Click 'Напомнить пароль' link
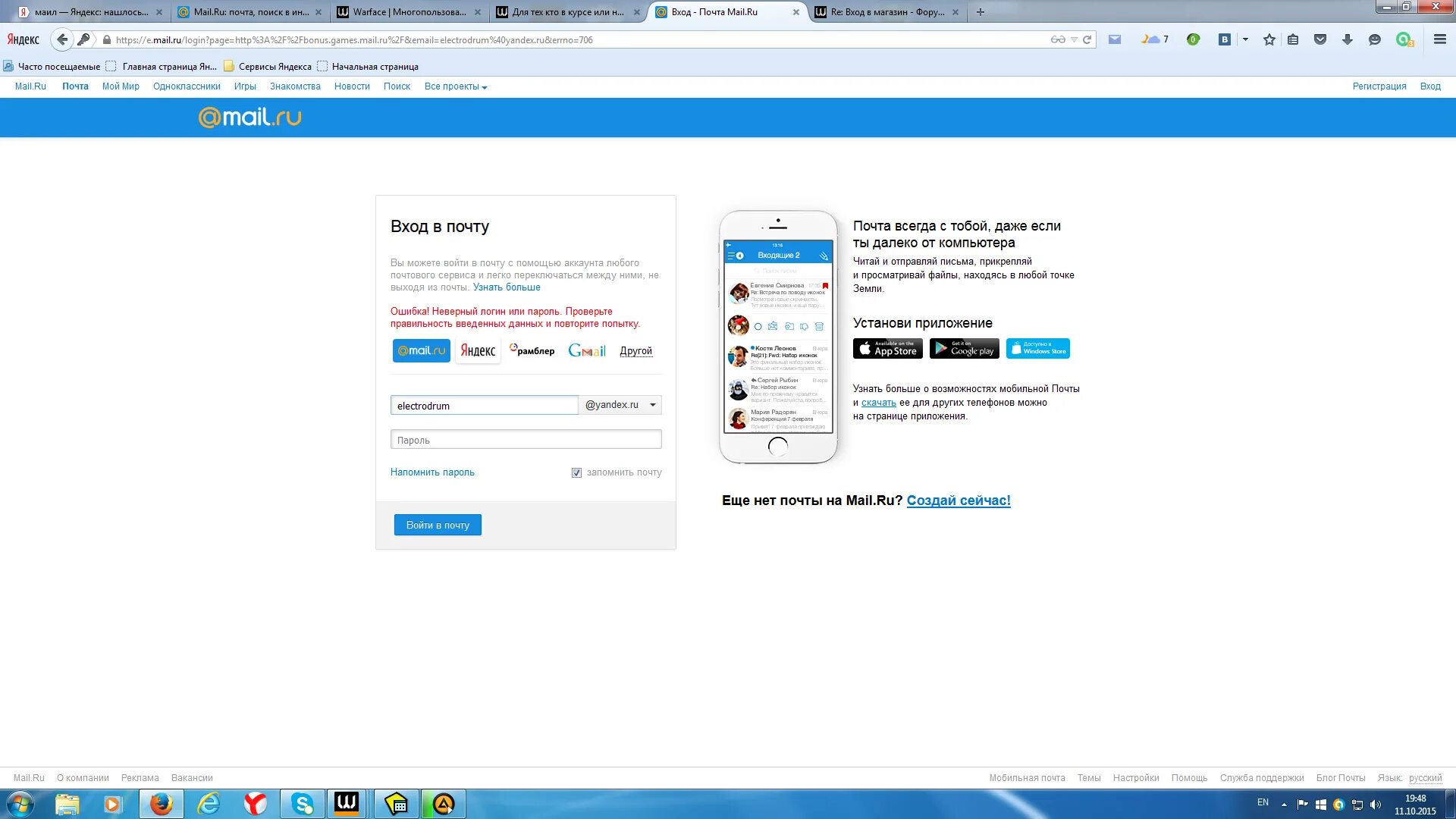 tap(432, 472)
